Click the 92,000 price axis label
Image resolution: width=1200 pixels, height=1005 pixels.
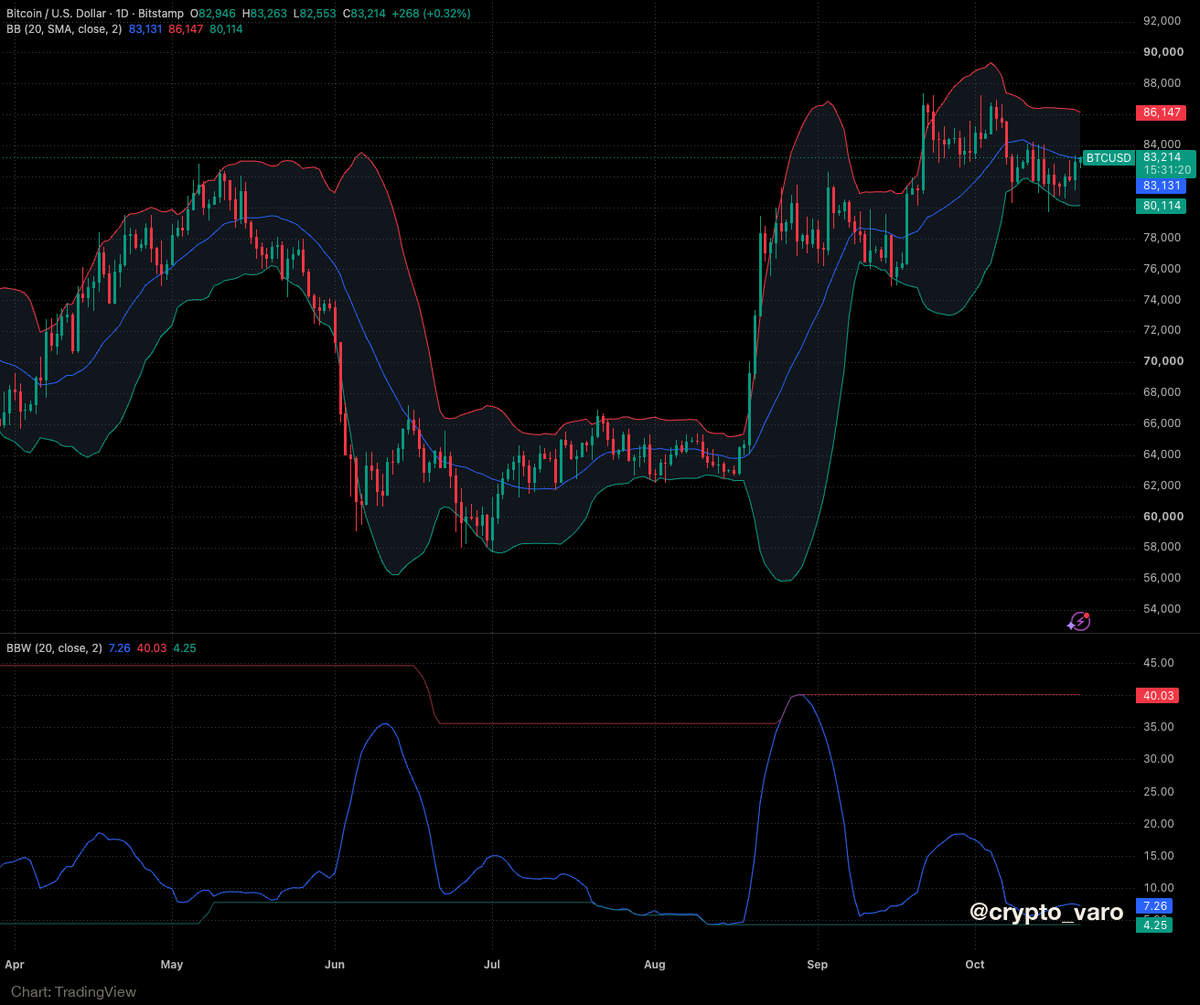coord(1162,21)
